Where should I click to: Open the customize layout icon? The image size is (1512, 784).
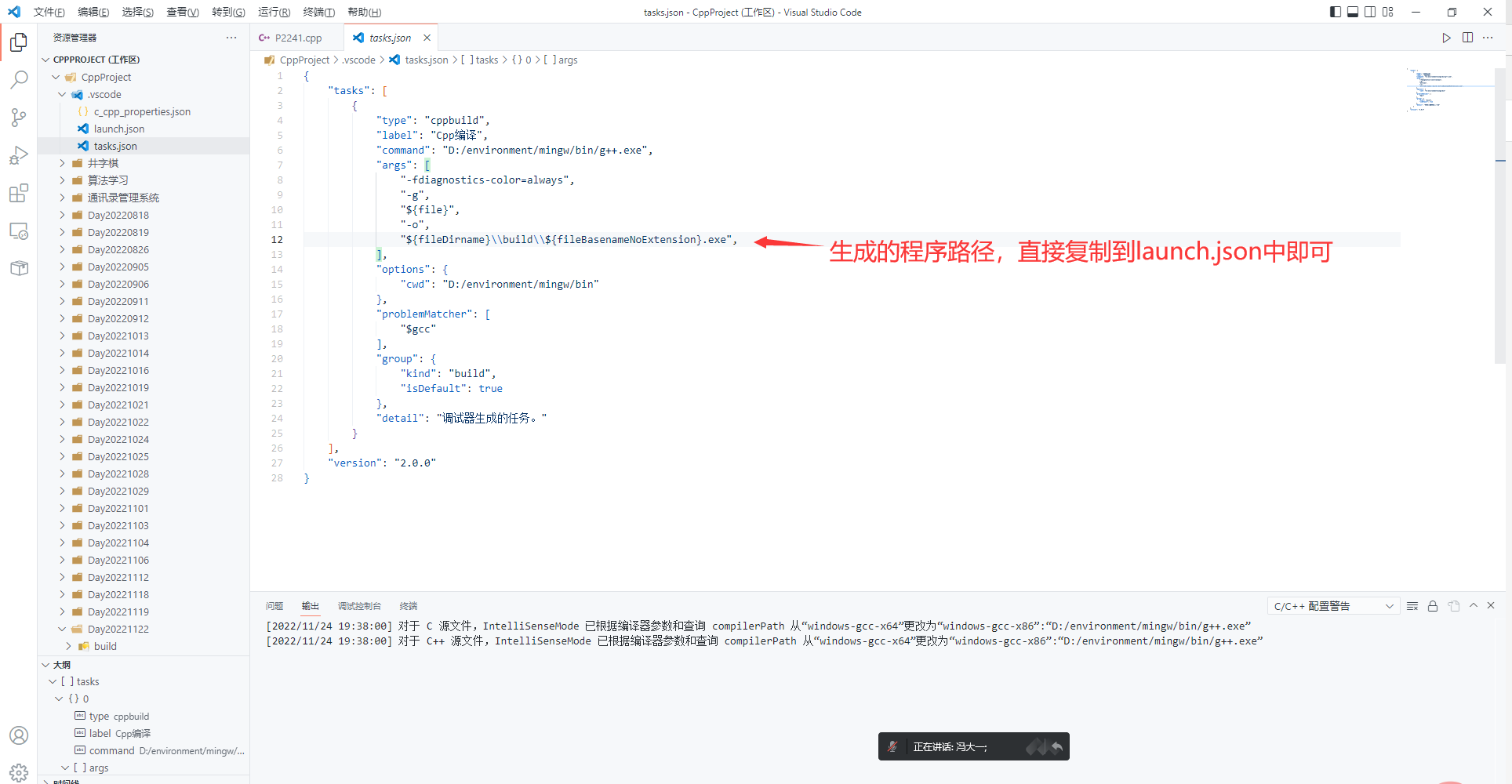point(1388,12)
